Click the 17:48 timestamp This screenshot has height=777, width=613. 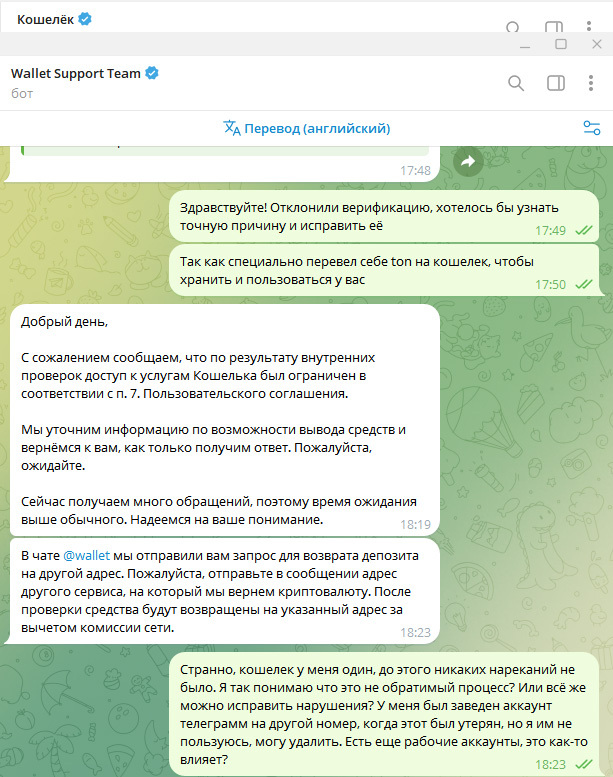pyautogui.click(x=415, y=170)
